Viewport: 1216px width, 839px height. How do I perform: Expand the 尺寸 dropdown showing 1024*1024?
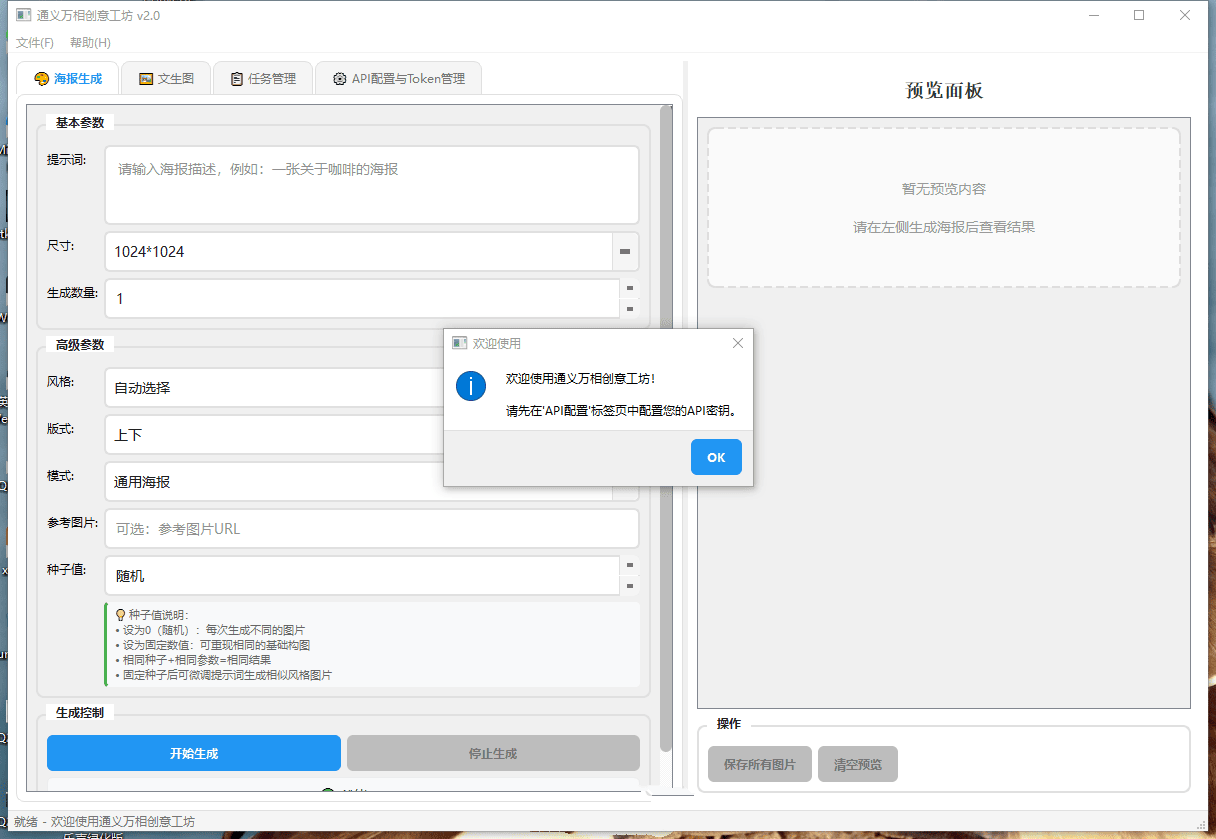click(x=625, y=252)
